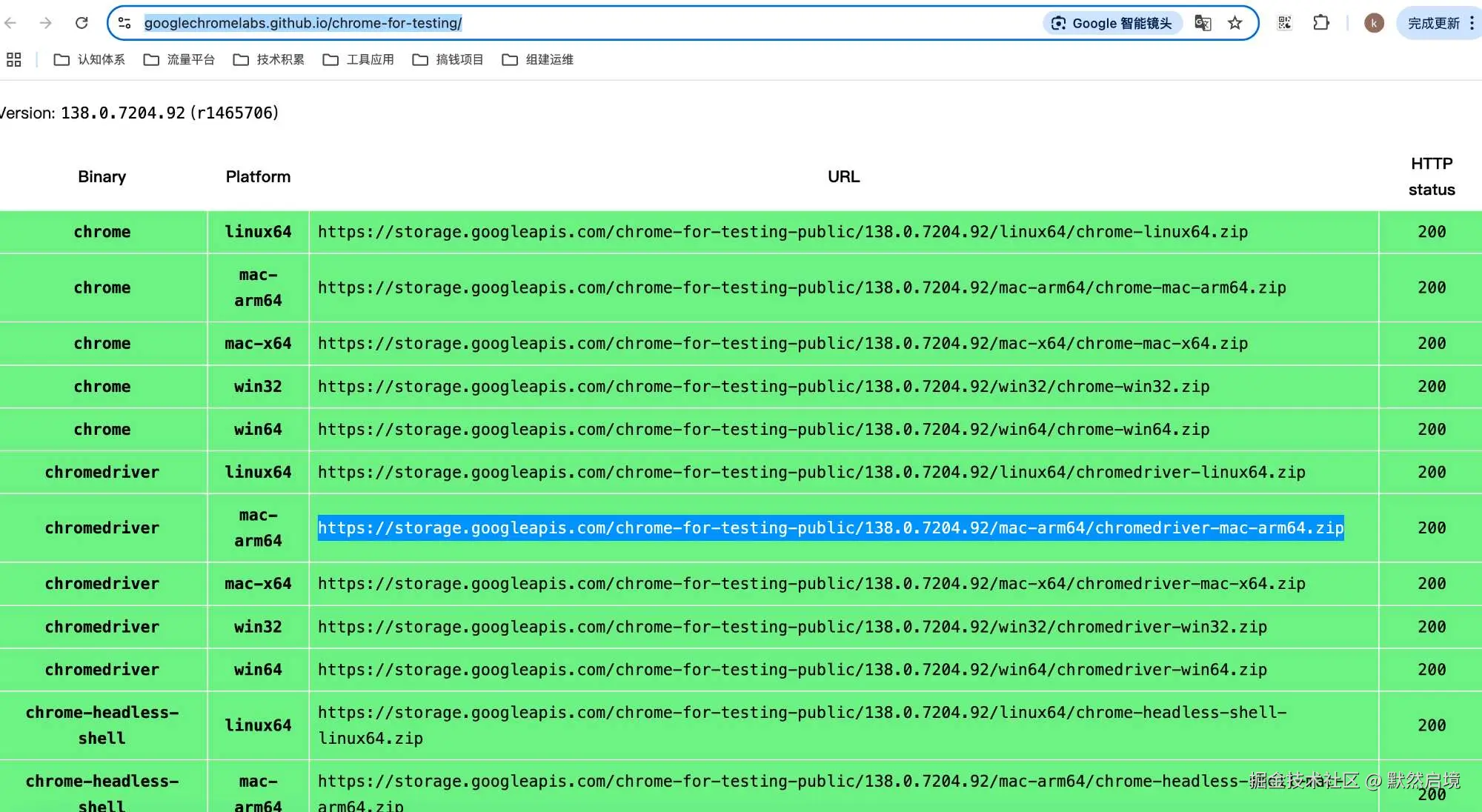Open the user profile avatar
Viewport: 1482px width, 812px height.
pyautogui.click(x=1374, y=23)
